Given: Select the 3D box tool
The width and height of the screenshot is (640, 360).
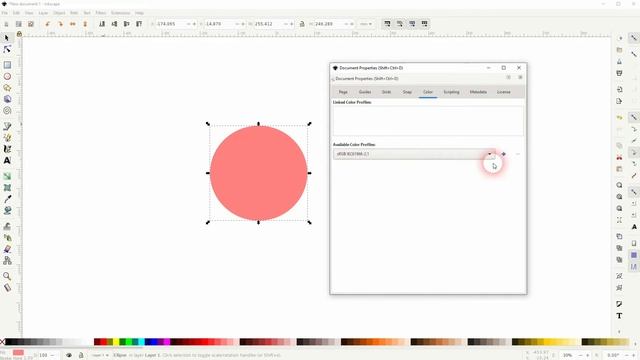Looking at the screenshot, I should (7, 99).
